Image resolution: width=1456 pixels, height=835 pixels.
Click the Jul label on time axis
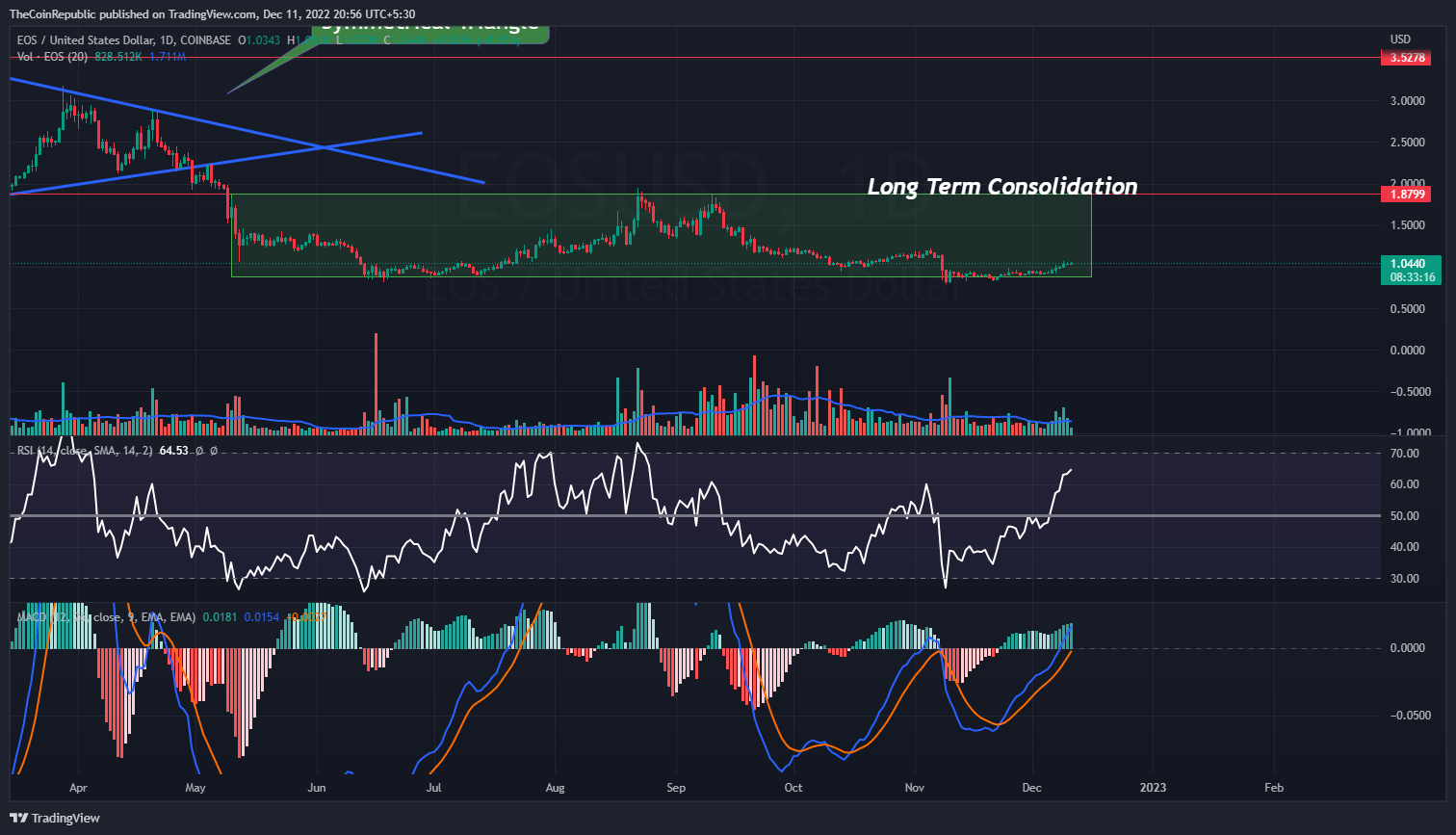coord(434,788)
